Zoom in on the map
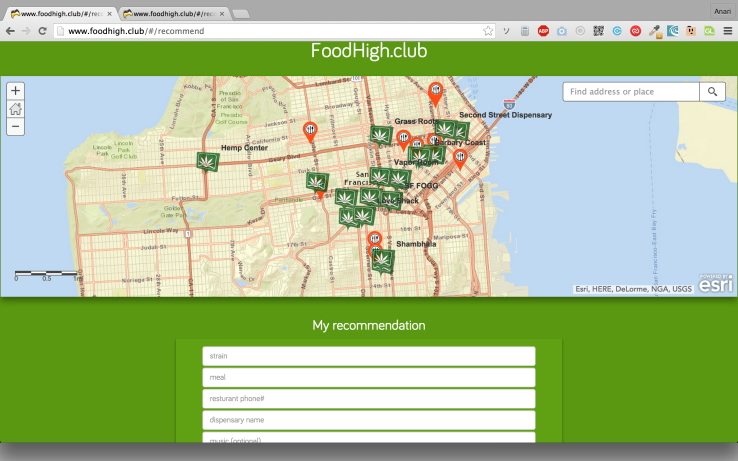Image resolution: width=738 pixels, height=461 pixels. tap(16, 90)
